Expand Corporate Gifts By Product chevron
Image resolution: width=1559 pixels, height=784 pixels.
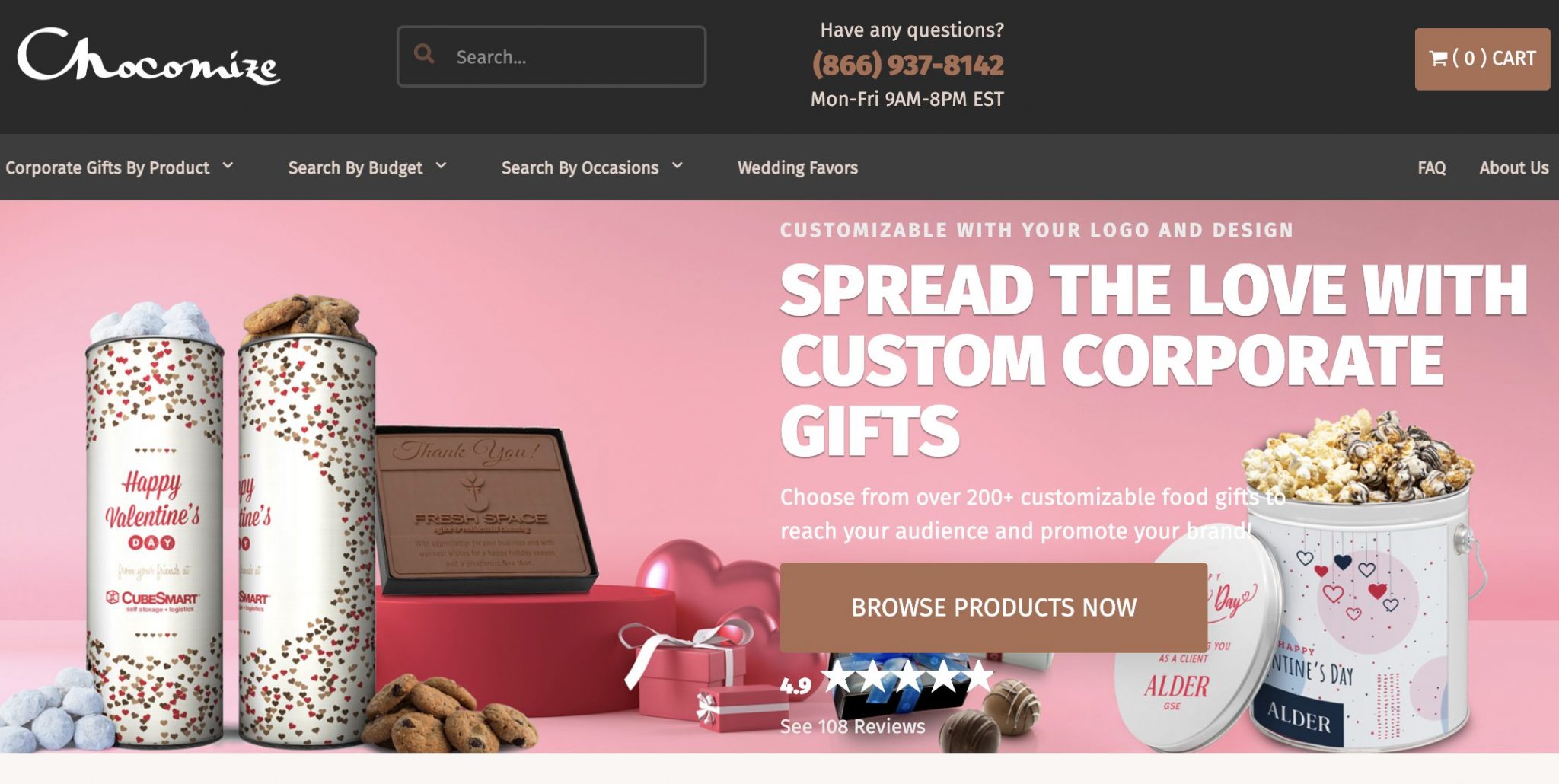228,165
